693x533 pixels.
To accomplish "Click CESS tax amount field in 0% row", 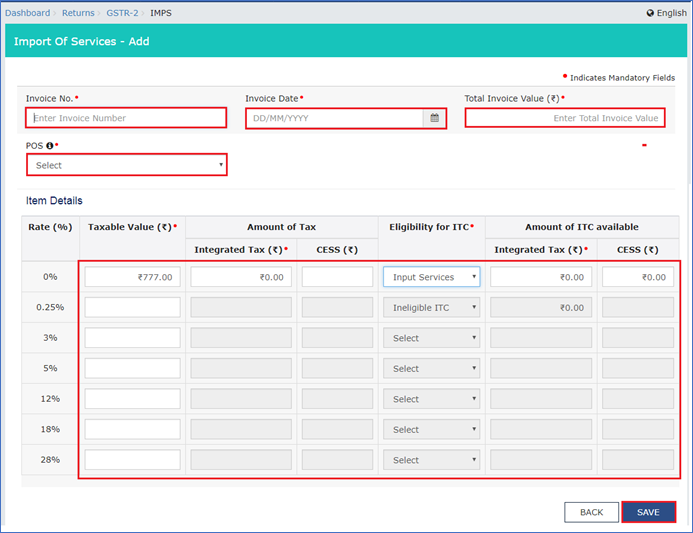I will pyautogui.click(x=337, y=277).
